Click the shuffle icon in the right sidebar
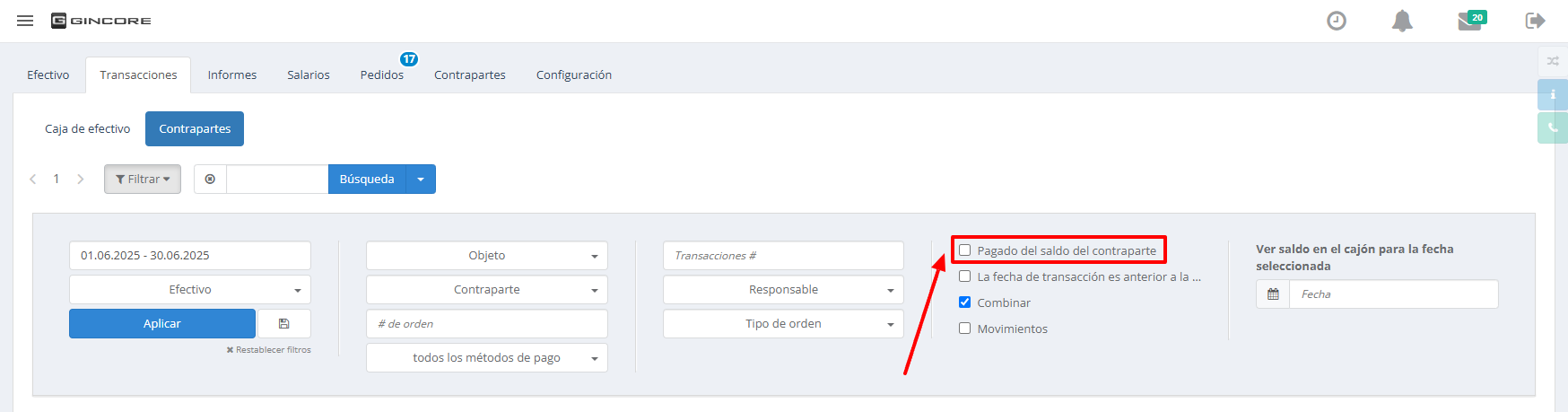 pos(1553,61)
